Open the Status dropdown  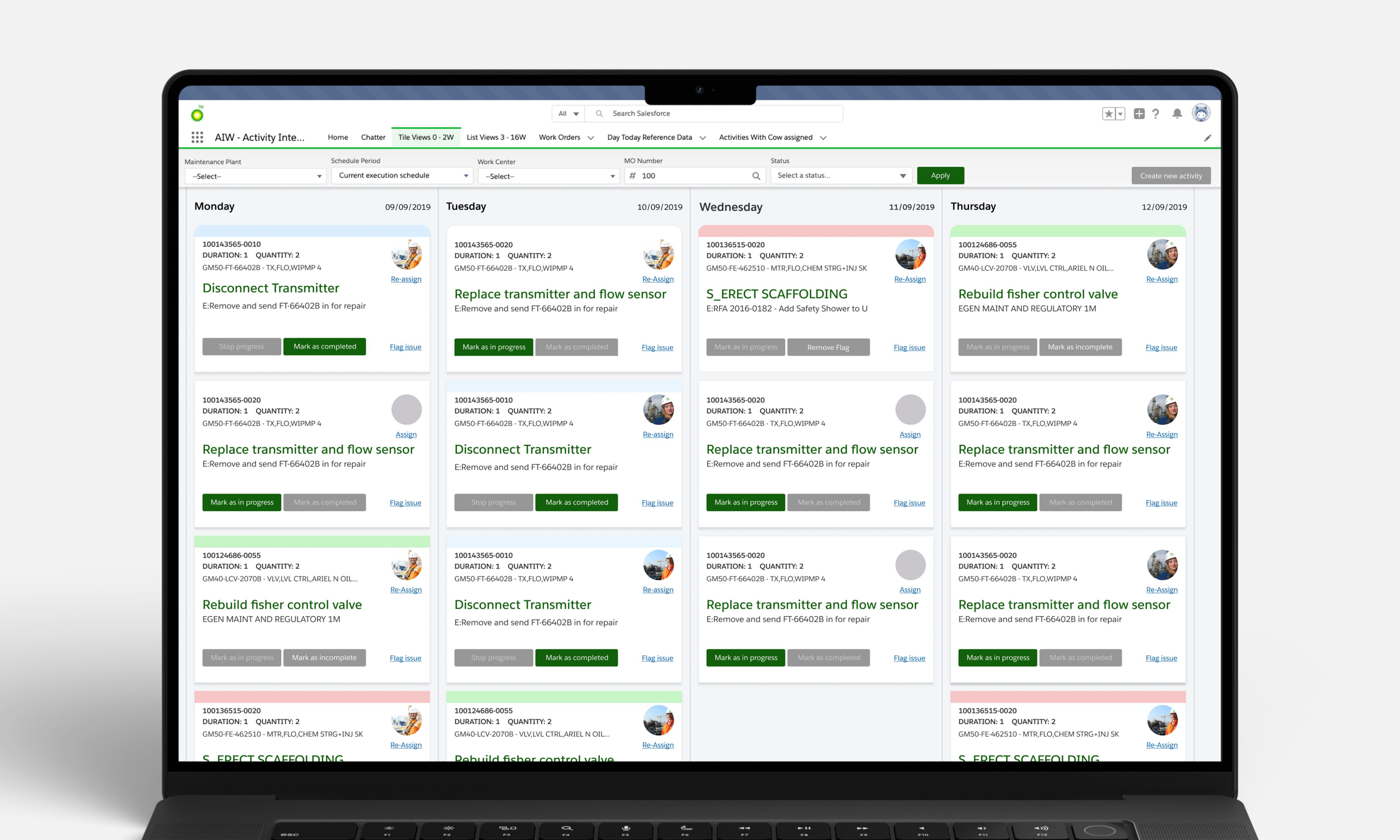842,175
